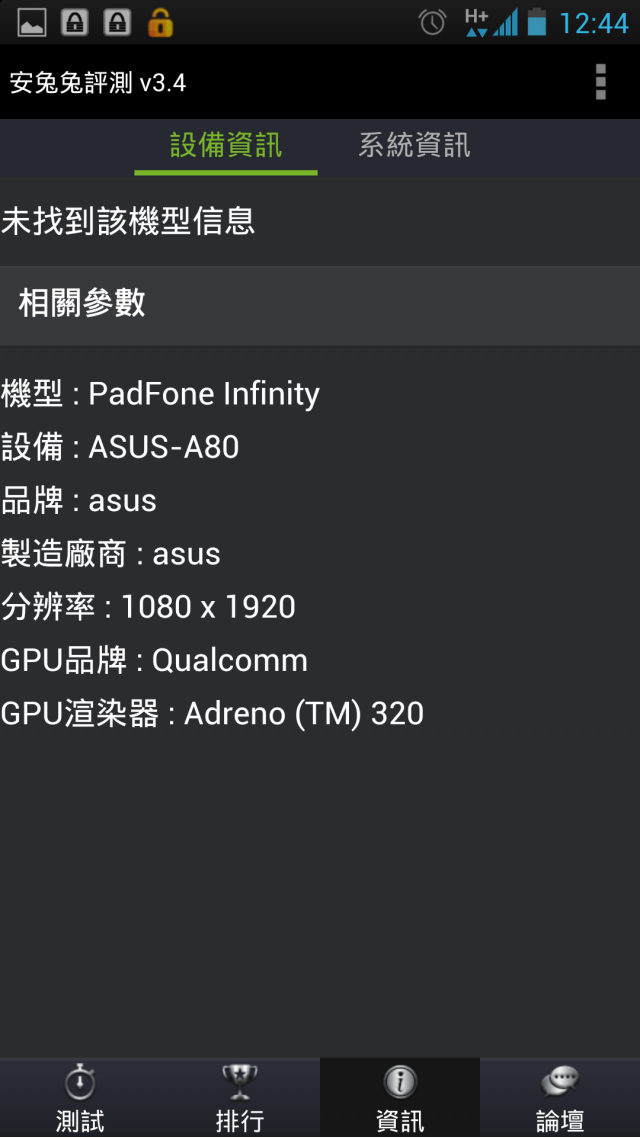Tap the info icon for 資訊
The height and width of the screenshot is (1138, 640).
[x=400, y=1083]
